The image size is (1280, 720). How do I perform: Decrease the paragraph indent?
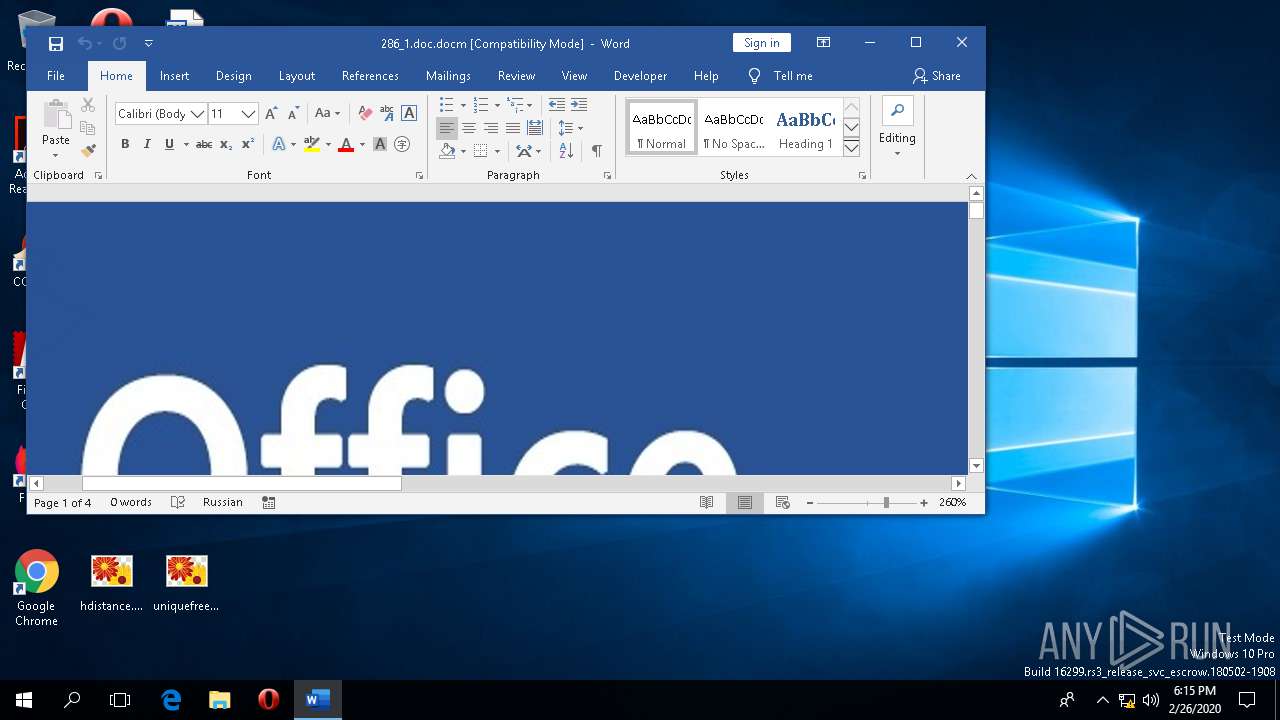point(557,105)
